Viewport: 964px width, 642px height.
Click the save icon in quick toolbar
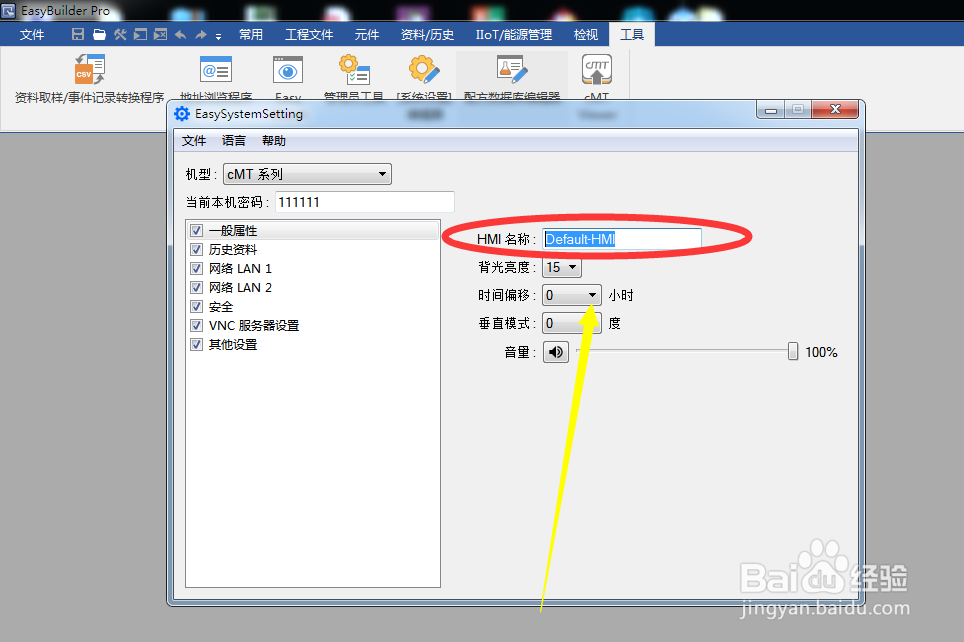(77, 34)
